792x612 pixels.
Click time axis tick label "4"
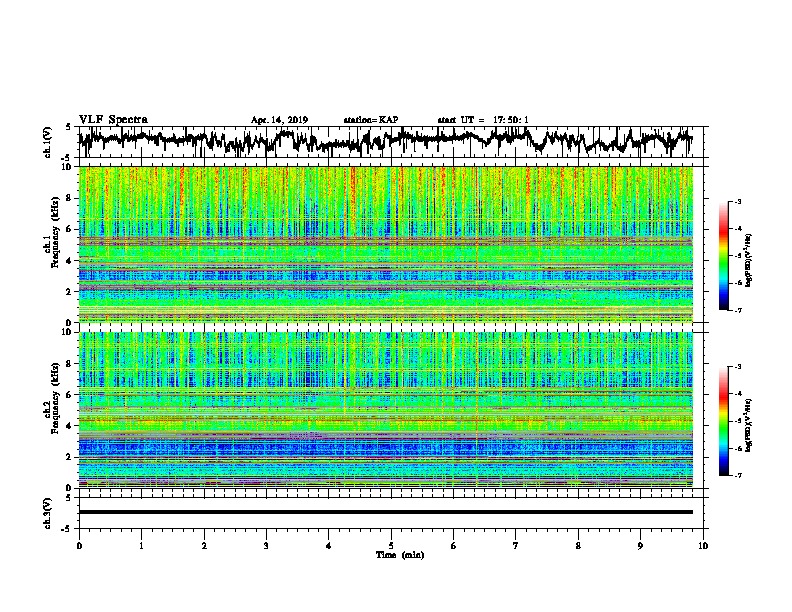pyautogui.click(x=329, y=546)
